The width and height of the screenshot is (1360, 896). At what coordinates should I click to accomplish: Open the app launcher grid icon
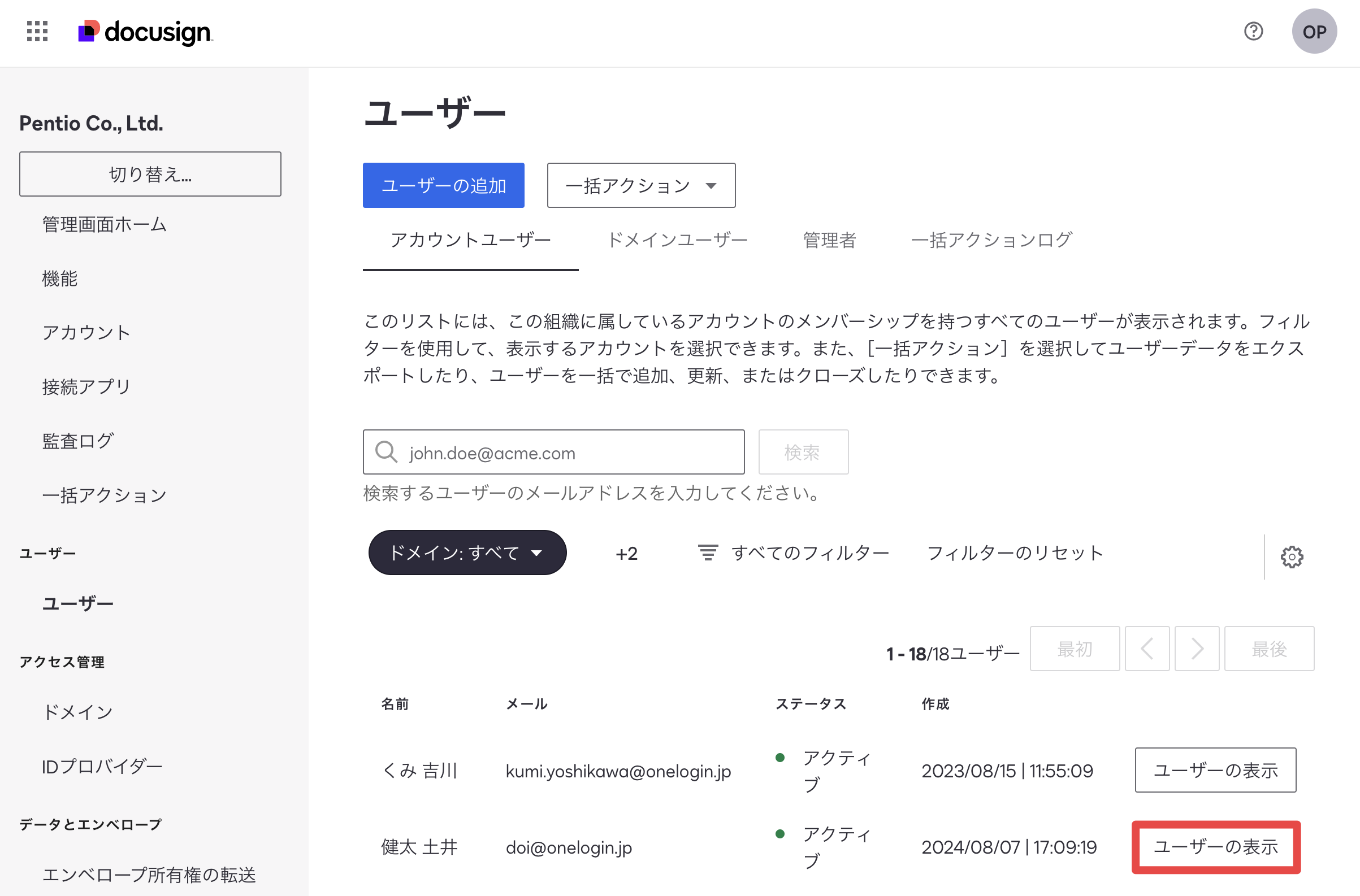pos(37,32)
